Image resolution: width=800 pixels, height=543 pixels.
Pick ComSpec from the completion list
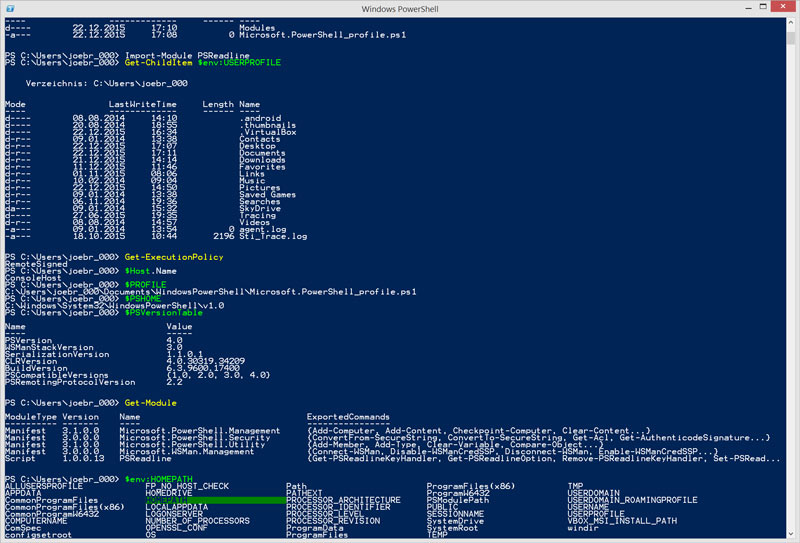tap(23, 528)
